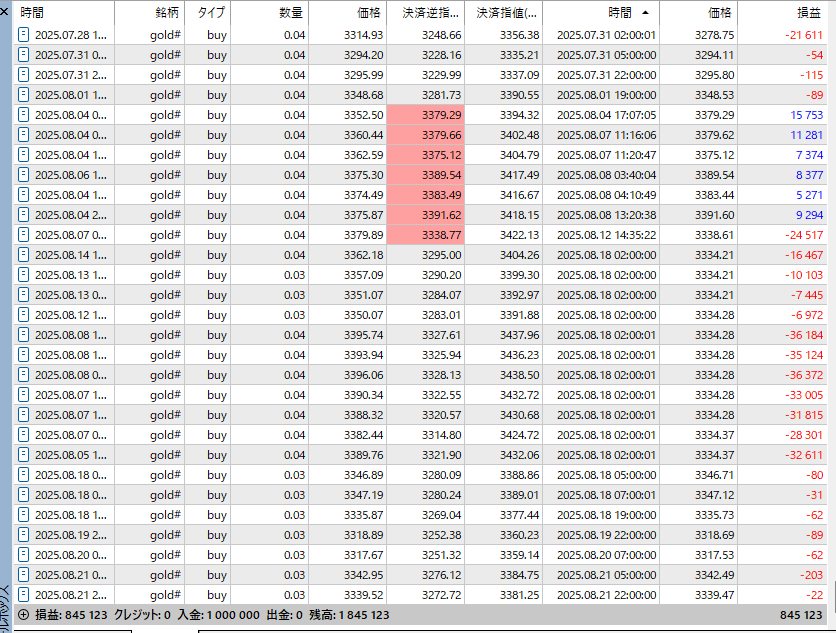Click the order icon beside the 2025.08.14 trade
This screenshot has height=633, width=836.
tap(23, 255)
